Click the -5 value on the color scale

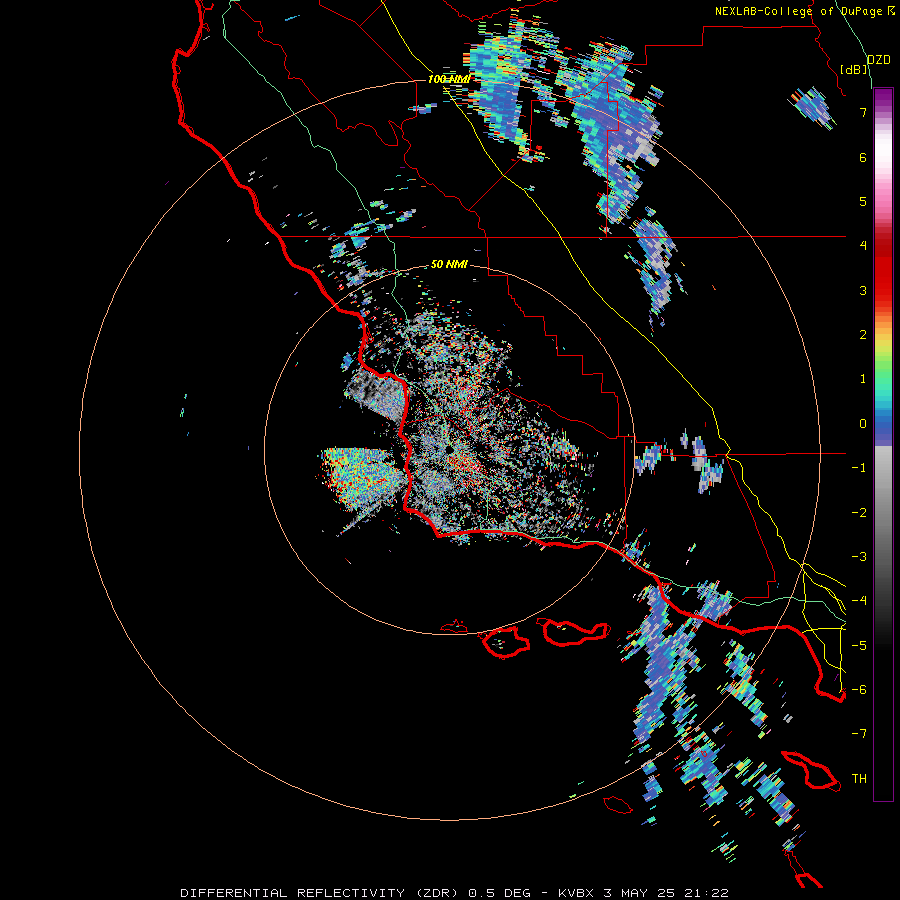pyautogui.click(x=859, y=646)
